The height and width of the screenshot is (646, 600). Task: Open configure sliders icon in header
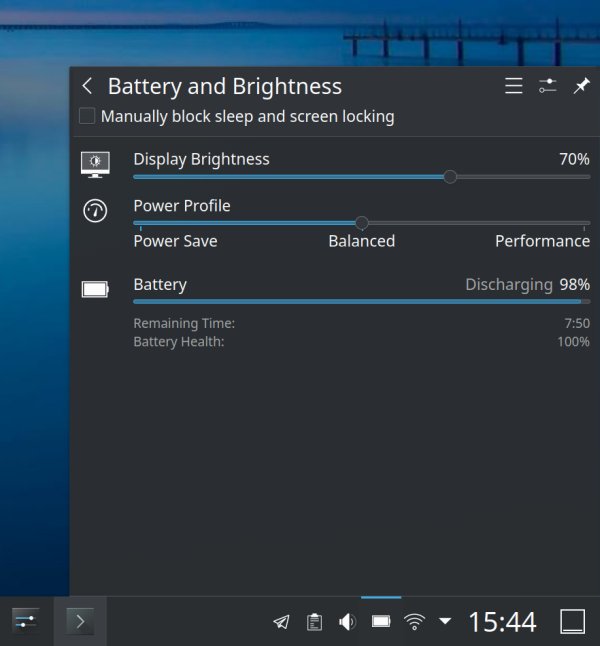(547, 86)
